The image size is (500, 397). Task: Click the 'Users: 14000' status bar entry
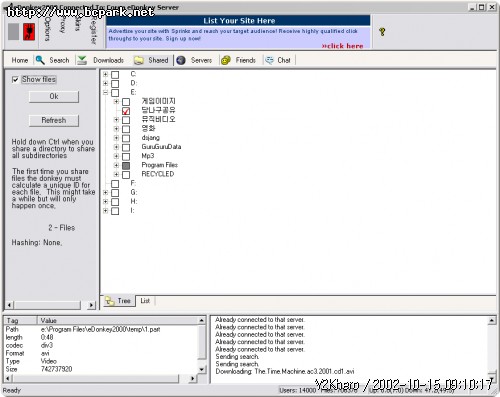click(x=297, y=390)
